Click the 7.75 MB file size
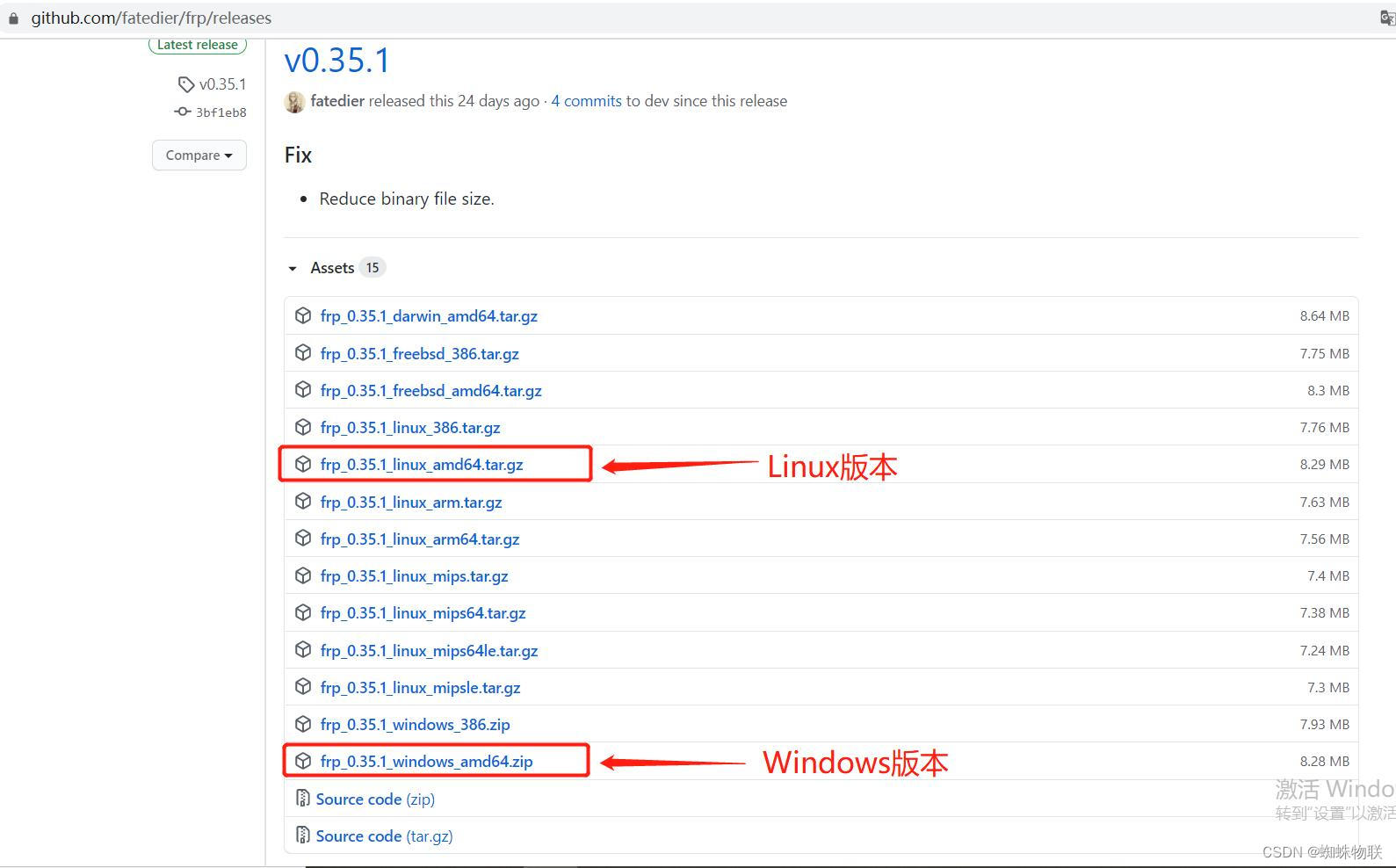This screenshot has width=1396, height=868. click(1324, 353)
